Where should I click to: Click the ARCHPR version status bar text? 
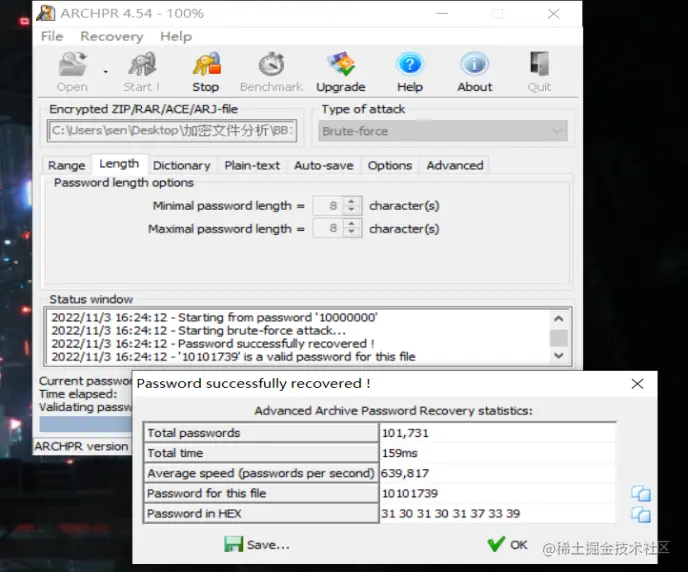pos(81,446)
